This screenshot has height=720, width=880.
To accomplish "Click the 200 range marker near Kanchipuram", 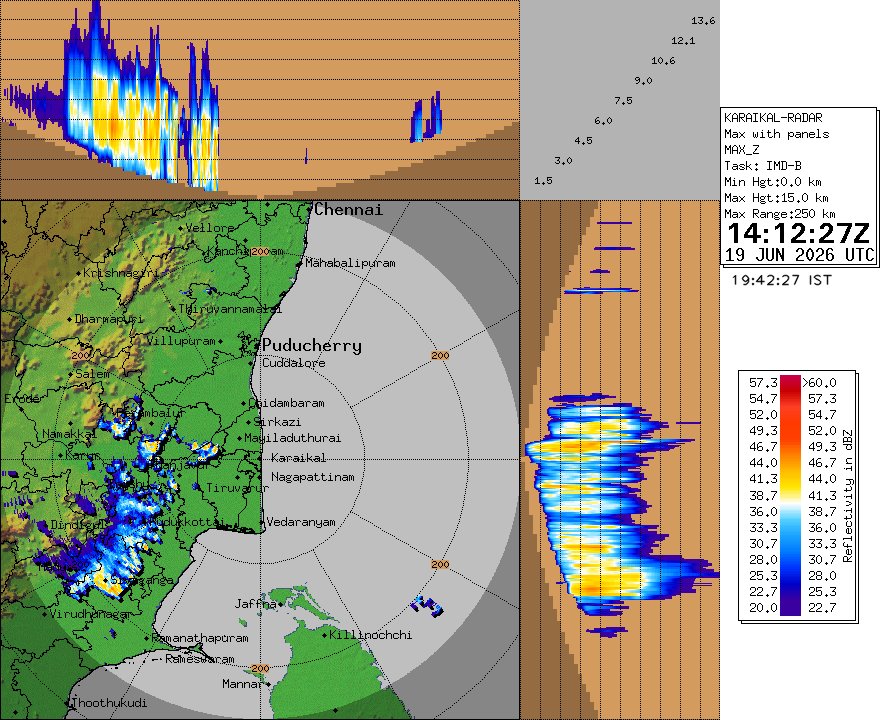I will pyautogui.click(x=260, y=251).
